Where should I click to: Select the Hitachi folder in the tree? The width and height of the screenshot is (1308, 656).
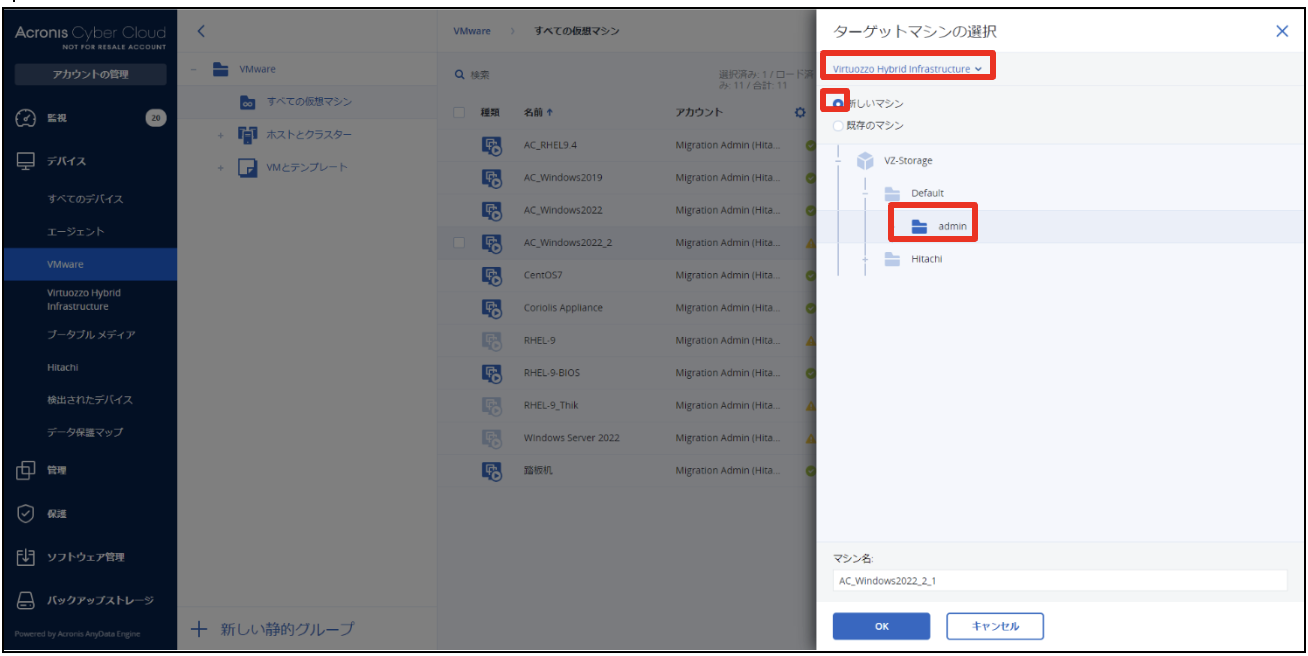(x=926, y=259)
